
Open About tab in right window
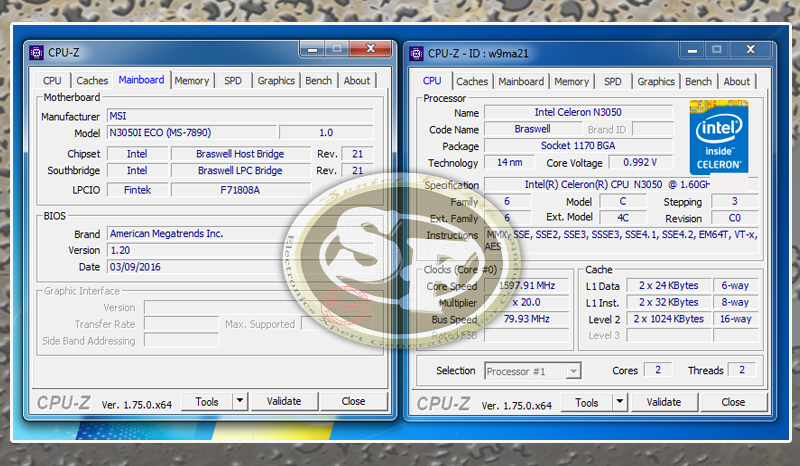pos(737,82)
